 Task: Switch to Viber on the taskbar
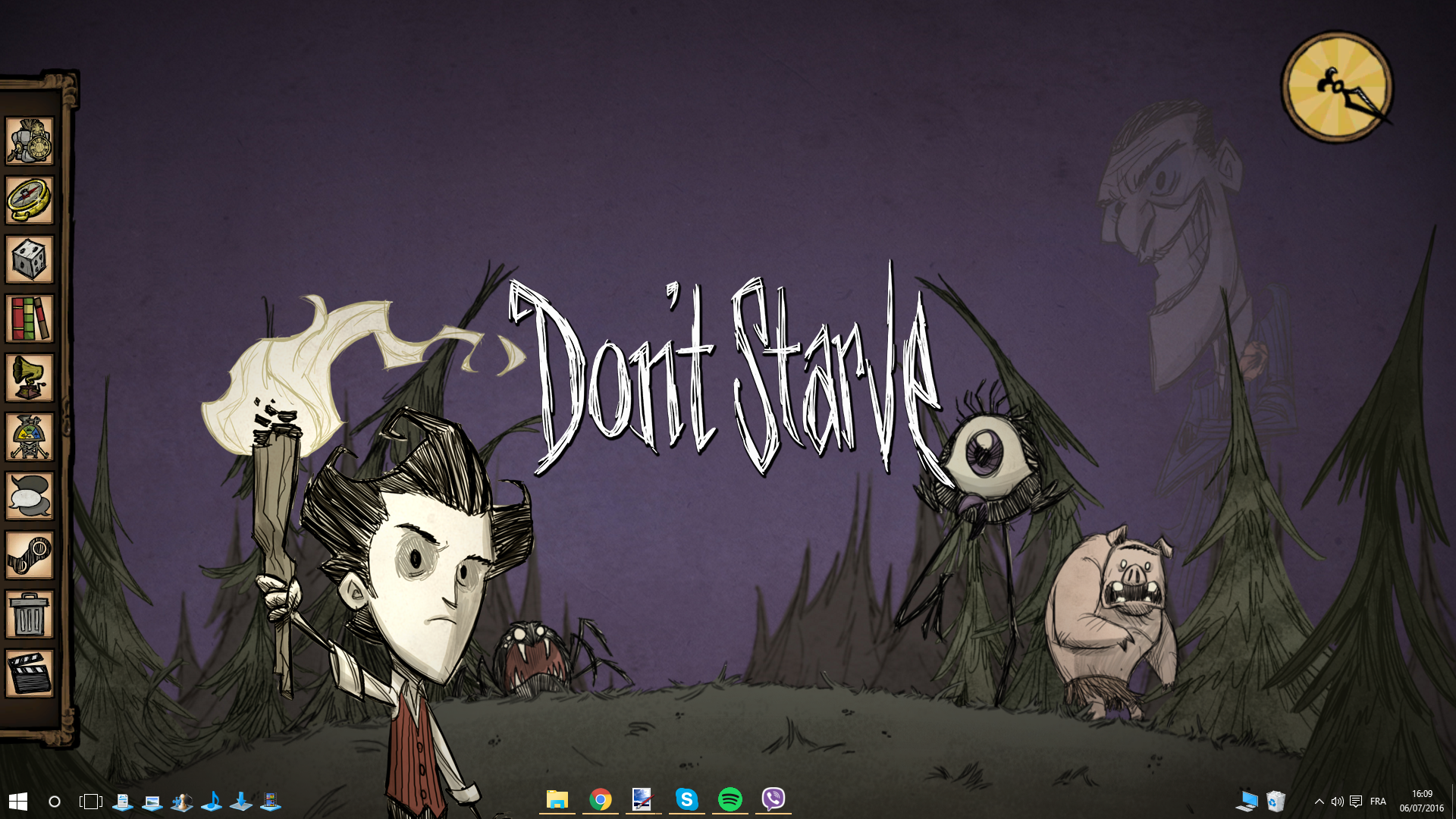(x=773, y=800)
